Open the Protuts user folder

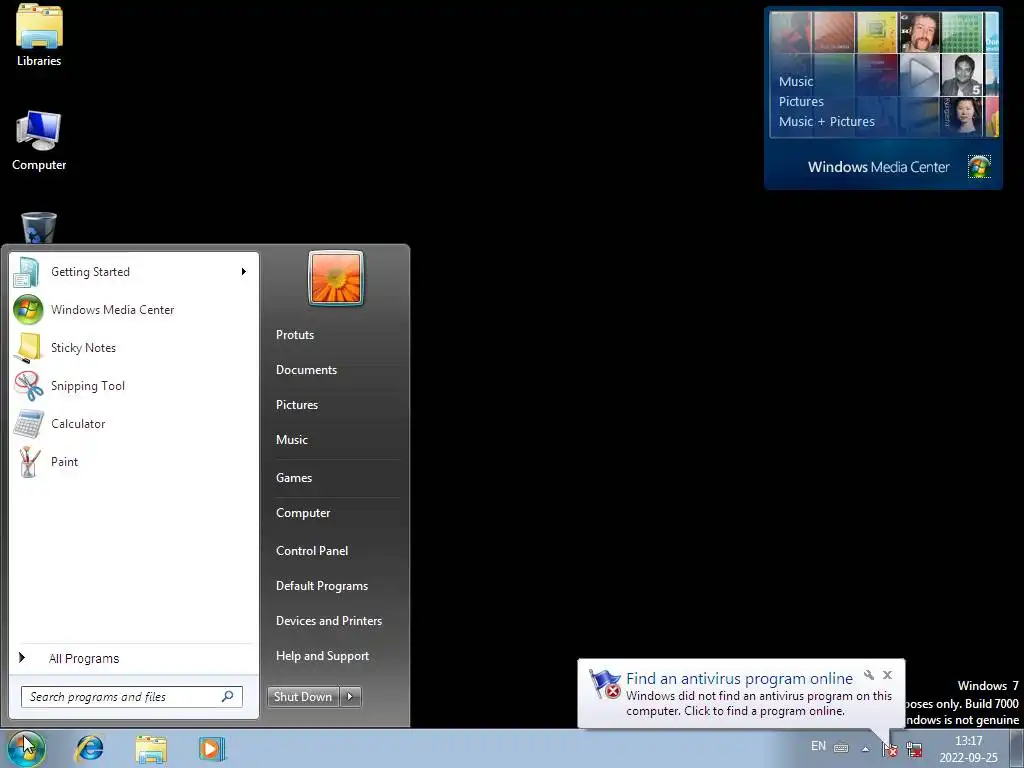pyautogui.click(x=295, y=335)
